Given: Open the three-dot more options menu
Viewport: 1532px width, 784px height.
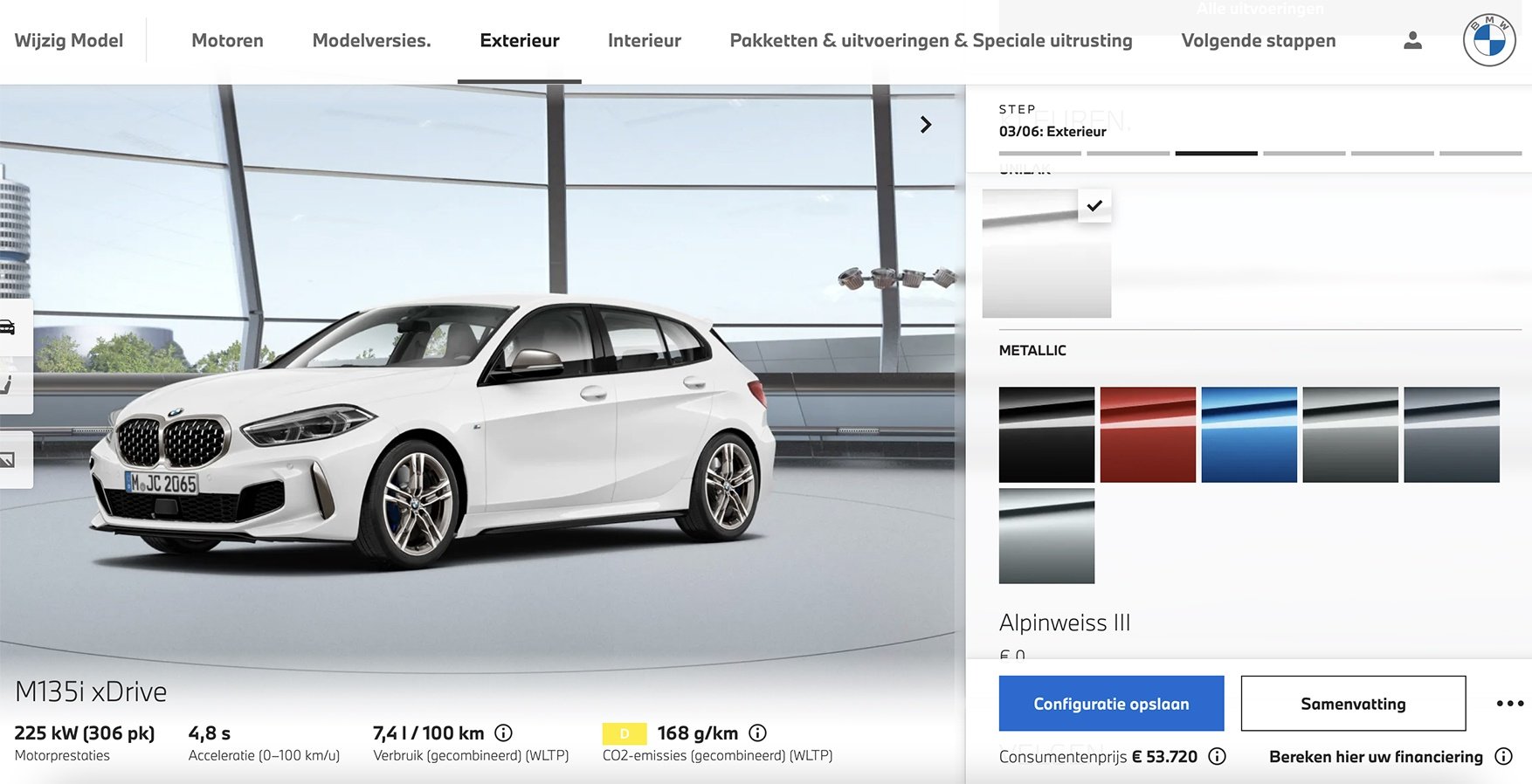Looking at the screenshot, I should click(x=1510, y=704).
